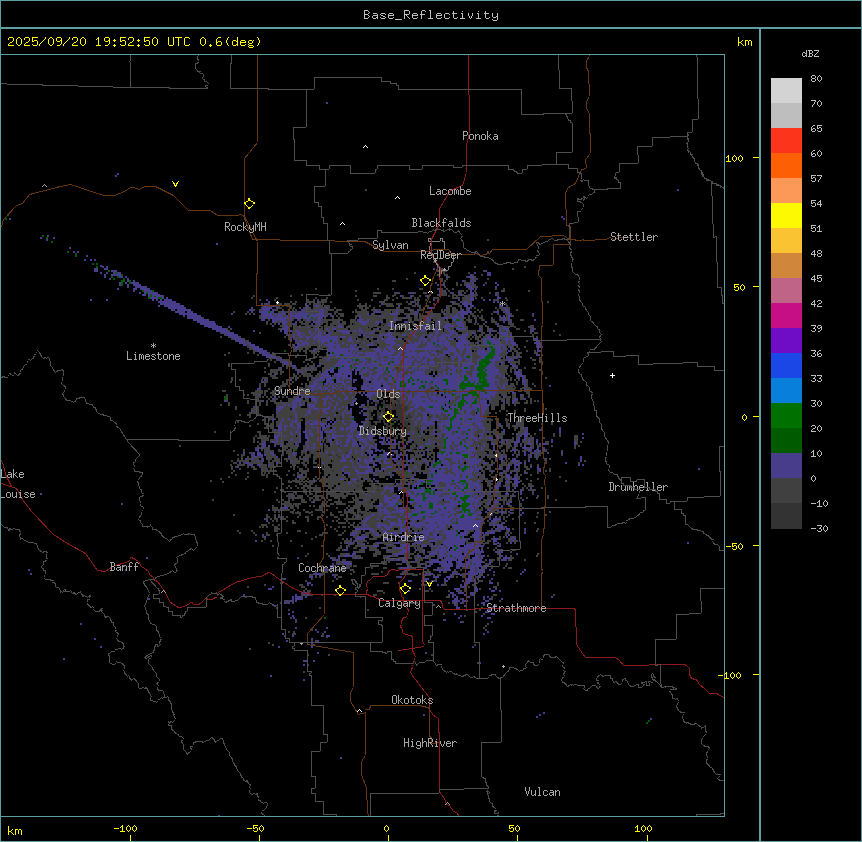Click the UTC timestamp text
Image resolution: width=862 pixels, height=842 pixels.
(x=133, y=42)
